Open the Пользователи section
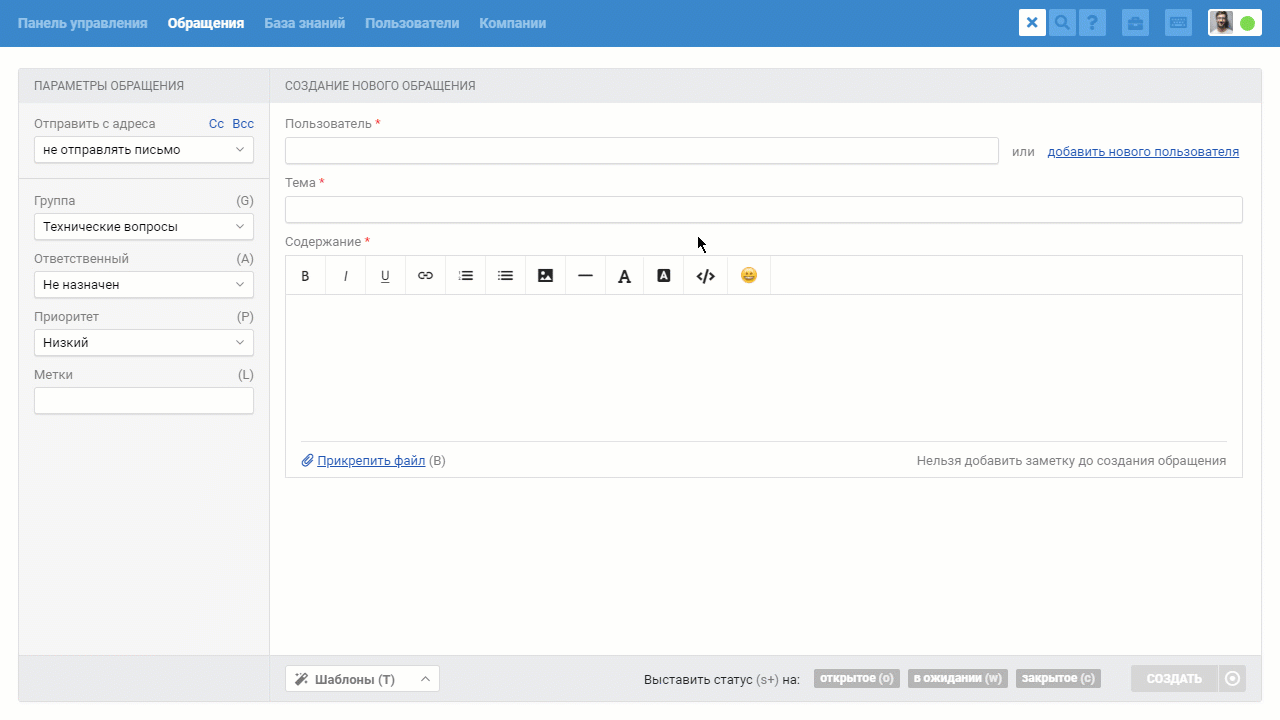Screen dimensions: 1280x720 click(x=412, y=23)
